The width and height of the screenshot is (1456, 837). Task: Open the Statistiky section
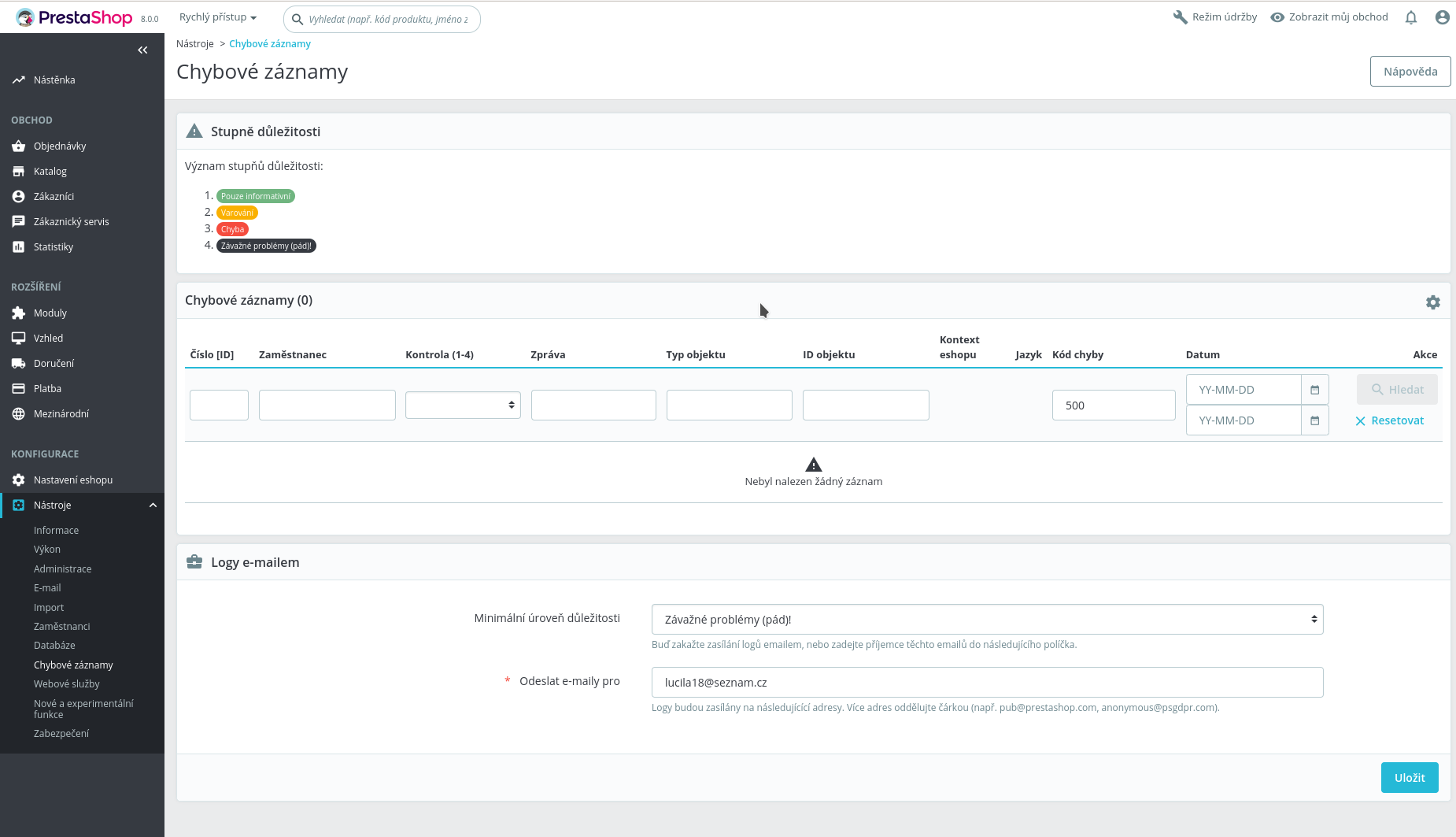(55, 246)
